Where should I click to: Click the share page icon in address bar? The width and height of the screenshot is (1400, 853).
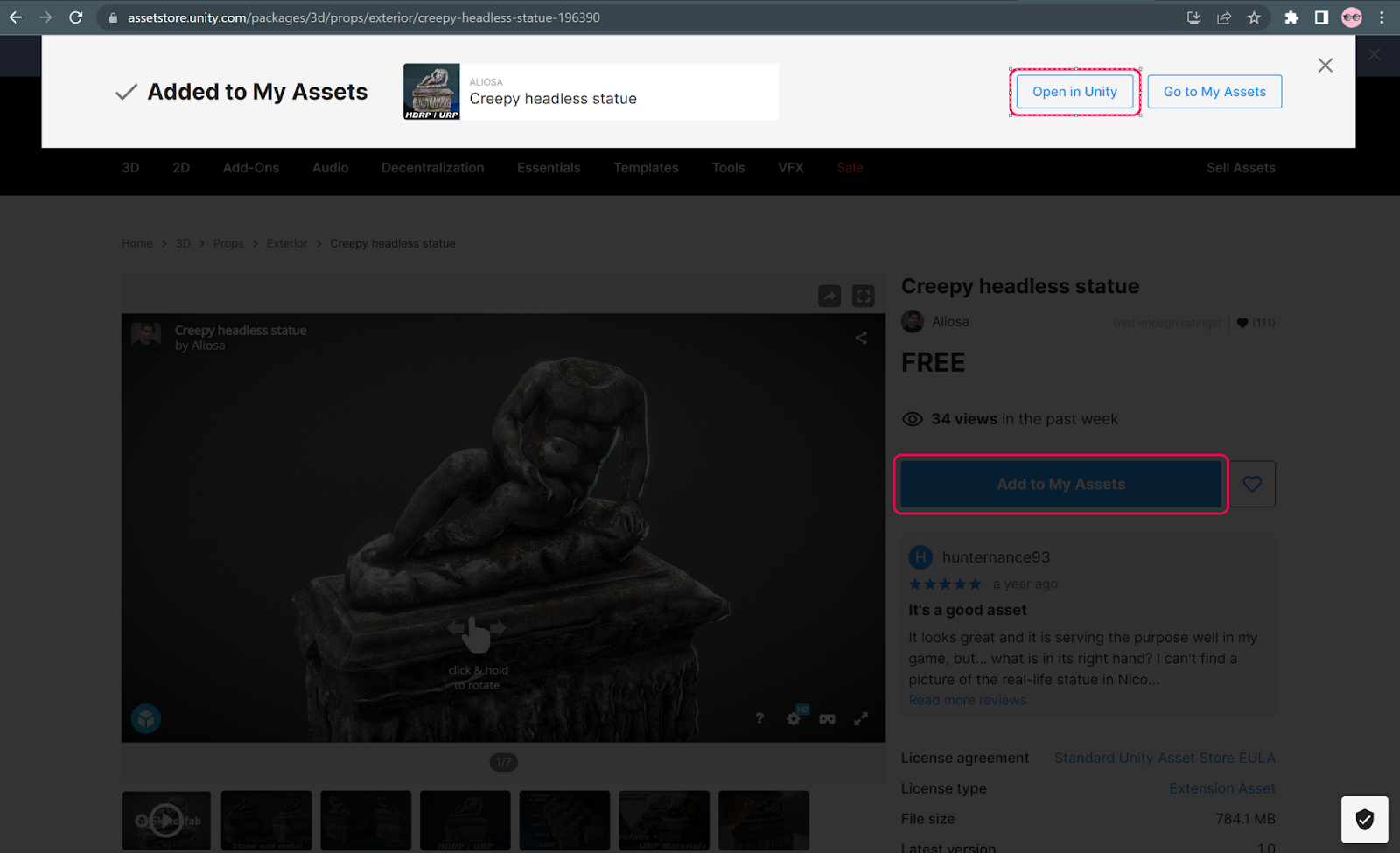click(x=1224, y=17)
